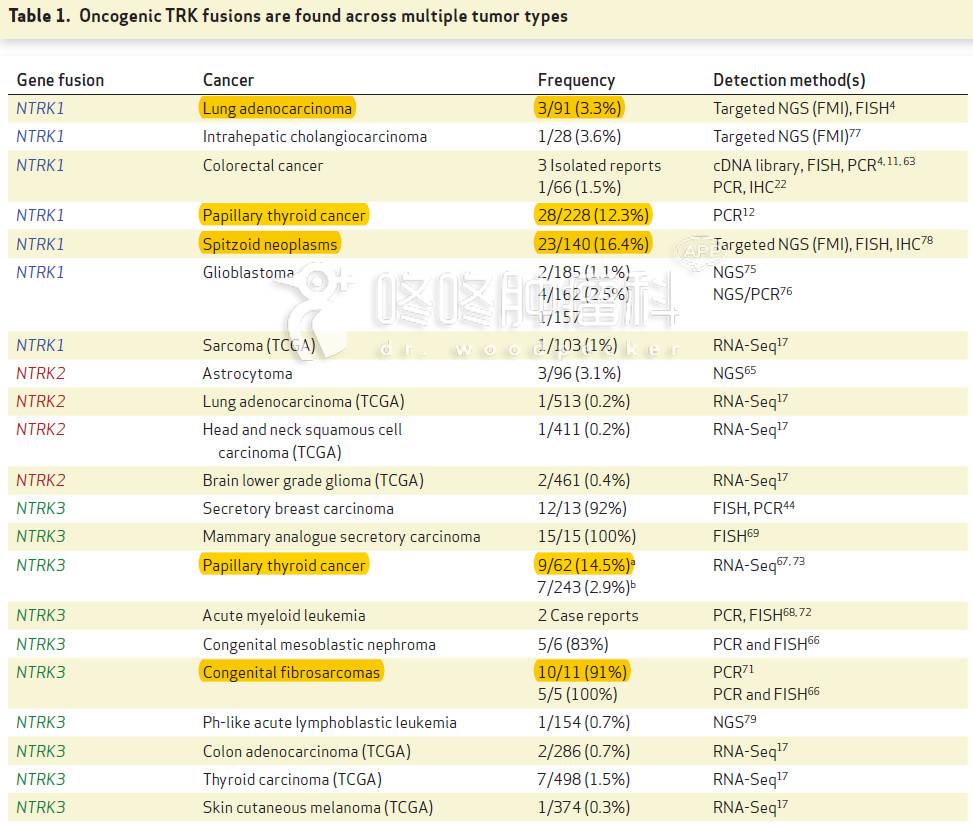Select the highlighted "10/11 (91%)" frequency
Screen dimensions: 973x826
tap(582, 672)
